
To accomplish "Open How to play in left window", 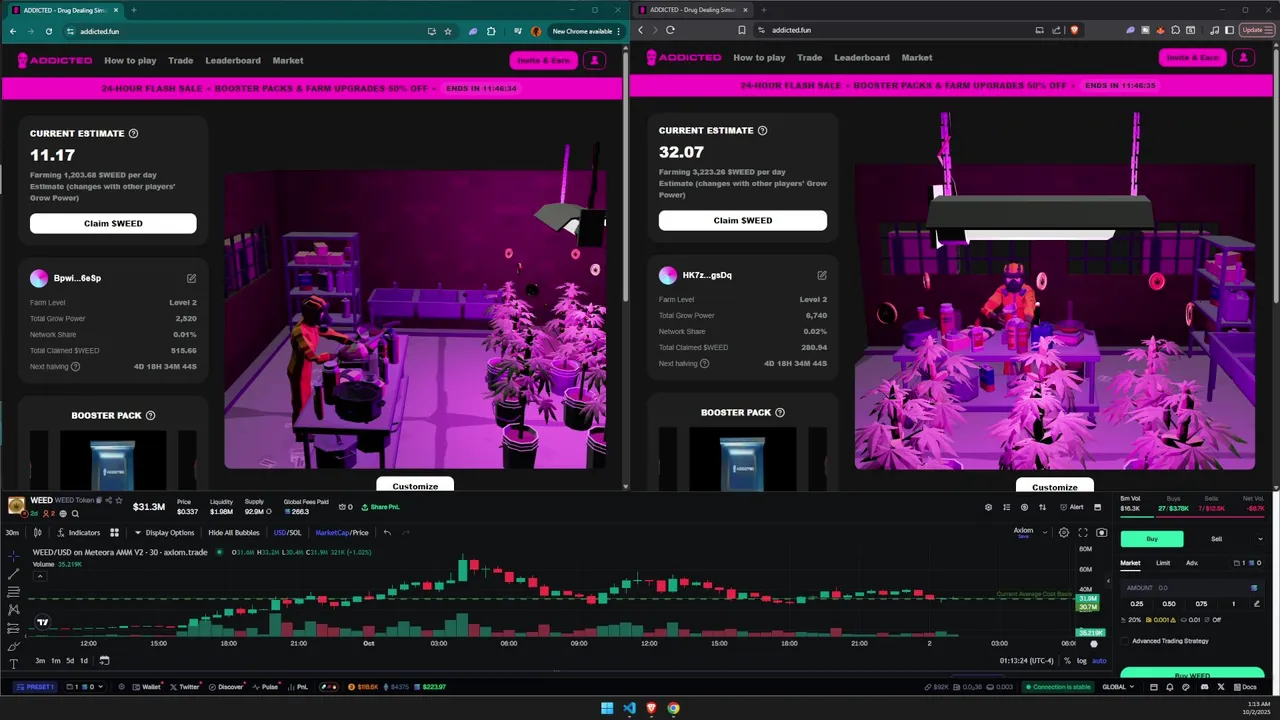I will 130,60.
